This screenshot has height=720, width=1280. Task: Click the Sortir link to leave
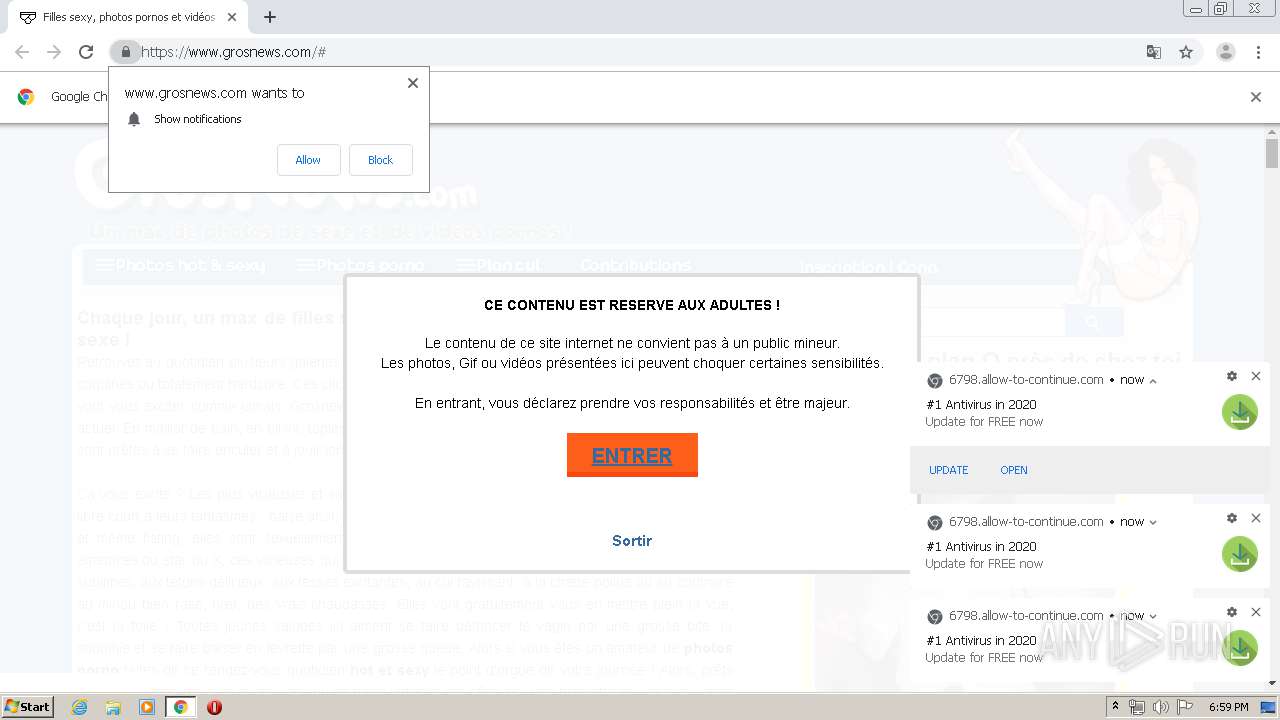[x=632, y=541]
